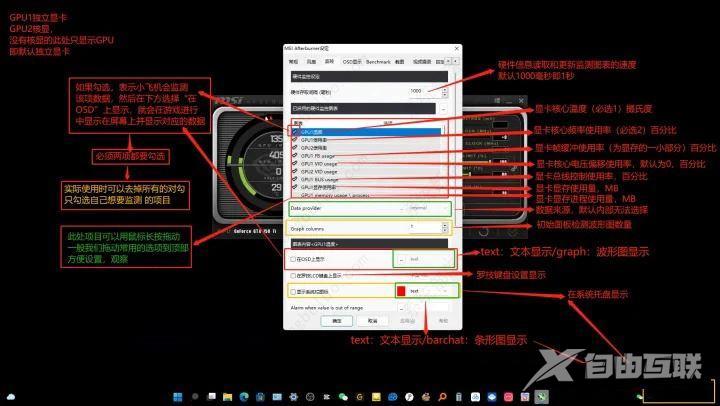Click the ellipsis button left of OSD text dropdown
The height and width of the screenshot is (406, 720).
coord(401,259)
